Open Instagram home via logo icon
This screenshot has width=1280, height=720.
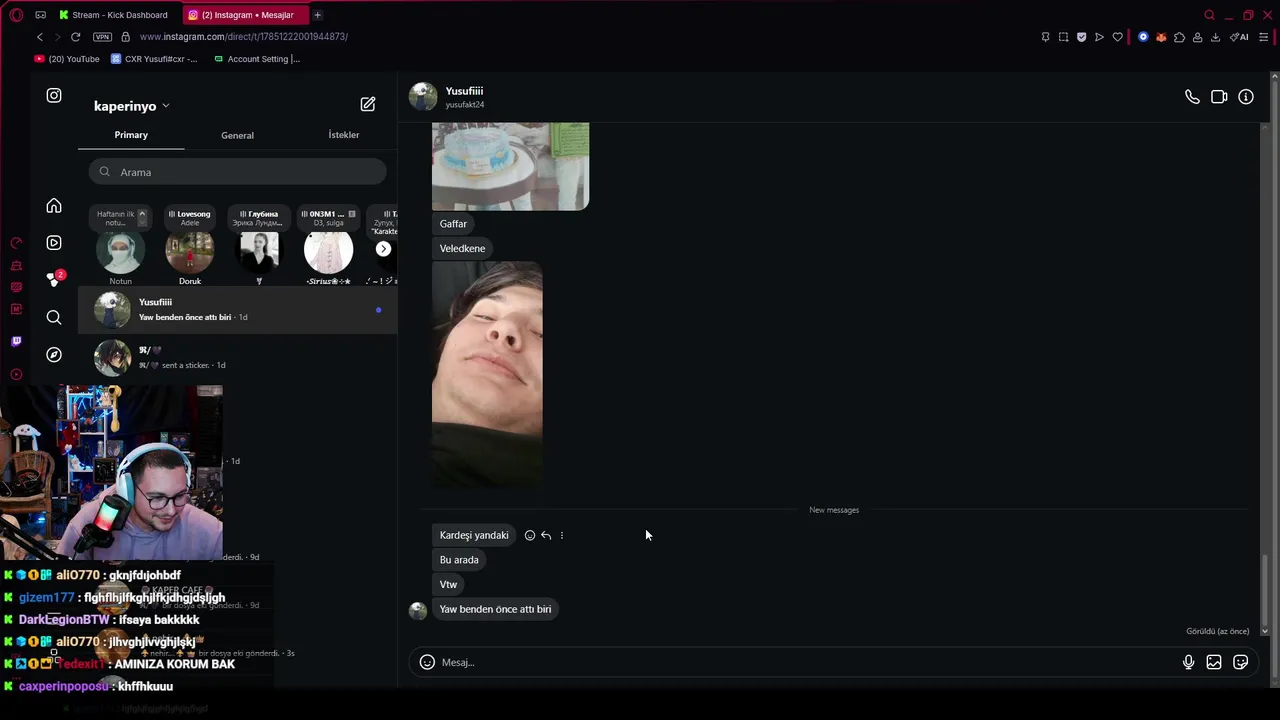54,96
